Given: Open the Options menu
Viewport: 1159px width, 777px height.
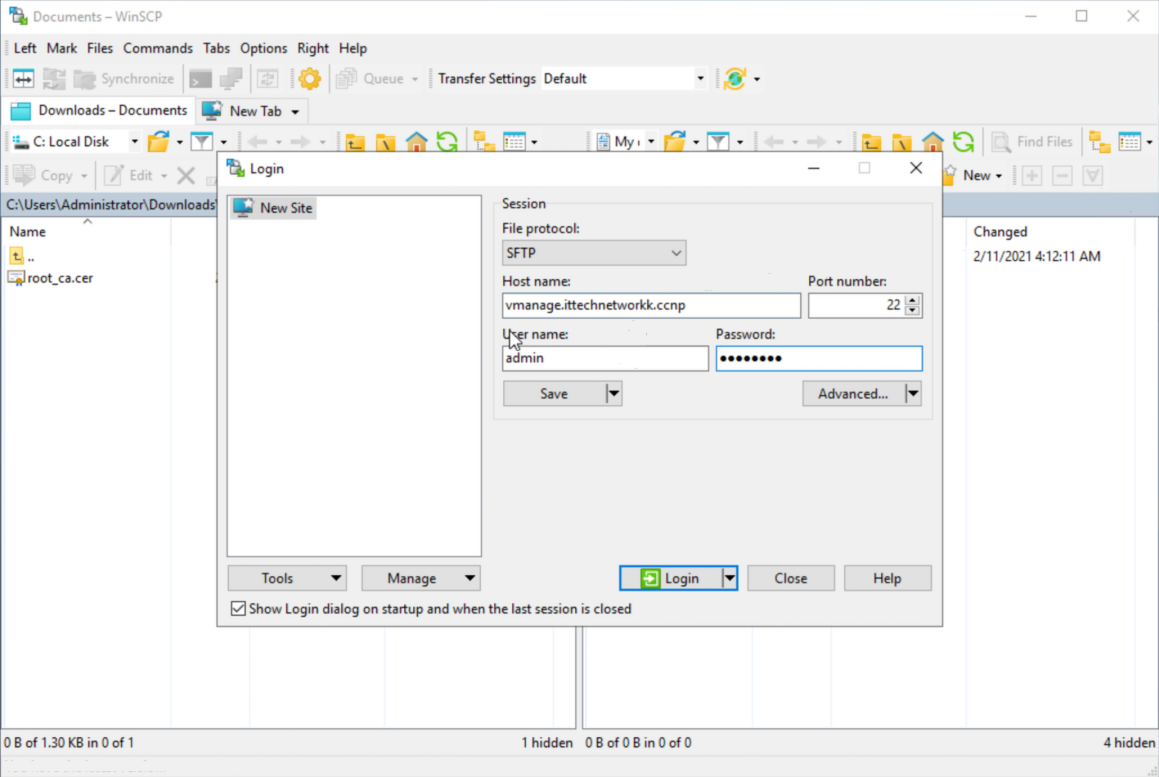Looking at the screenshot, I should click(x=263, y=48).
